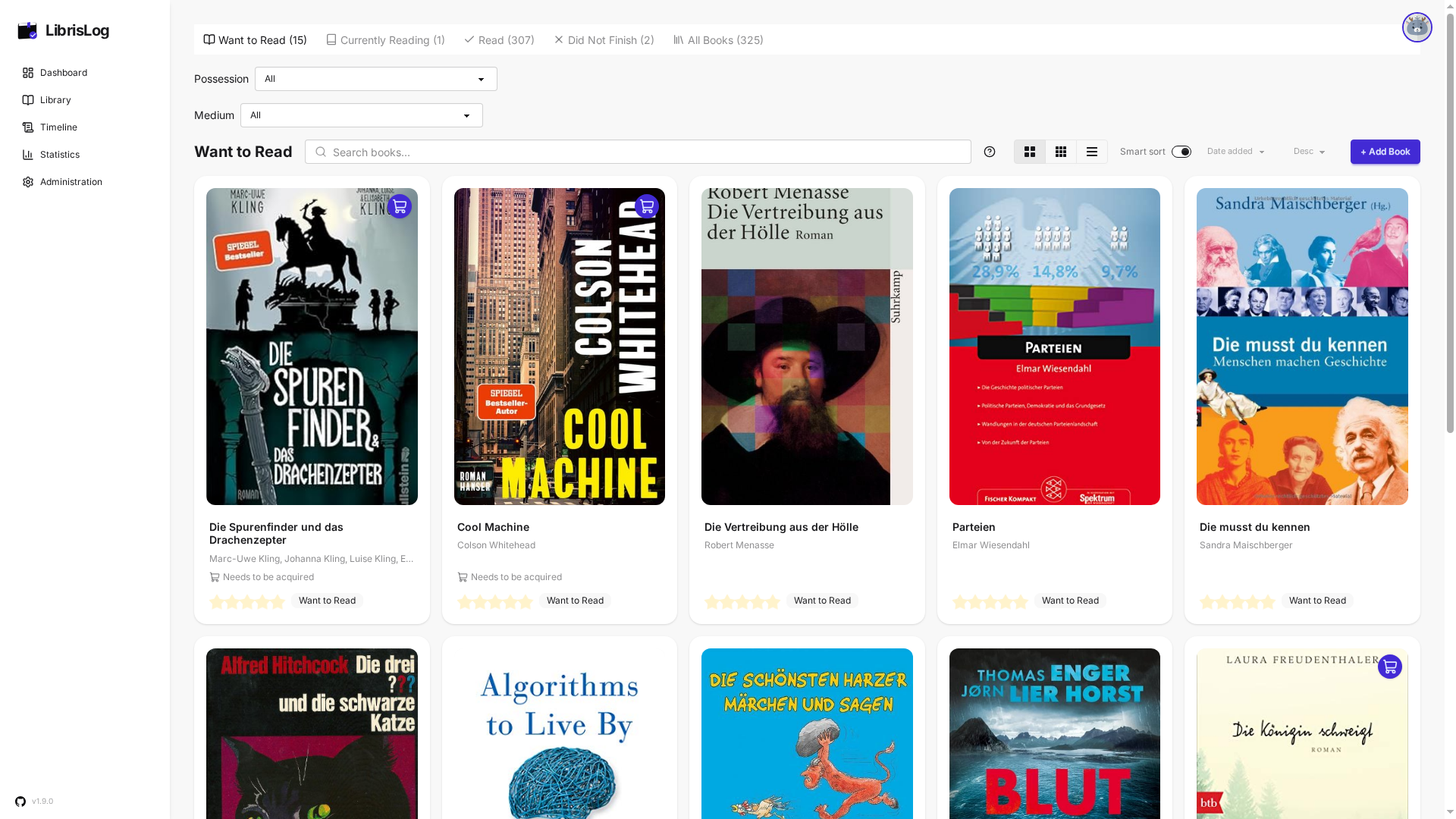Switch to list view
The height and width of the screenshot is (819, 1456).
(x=1092, y=152)
